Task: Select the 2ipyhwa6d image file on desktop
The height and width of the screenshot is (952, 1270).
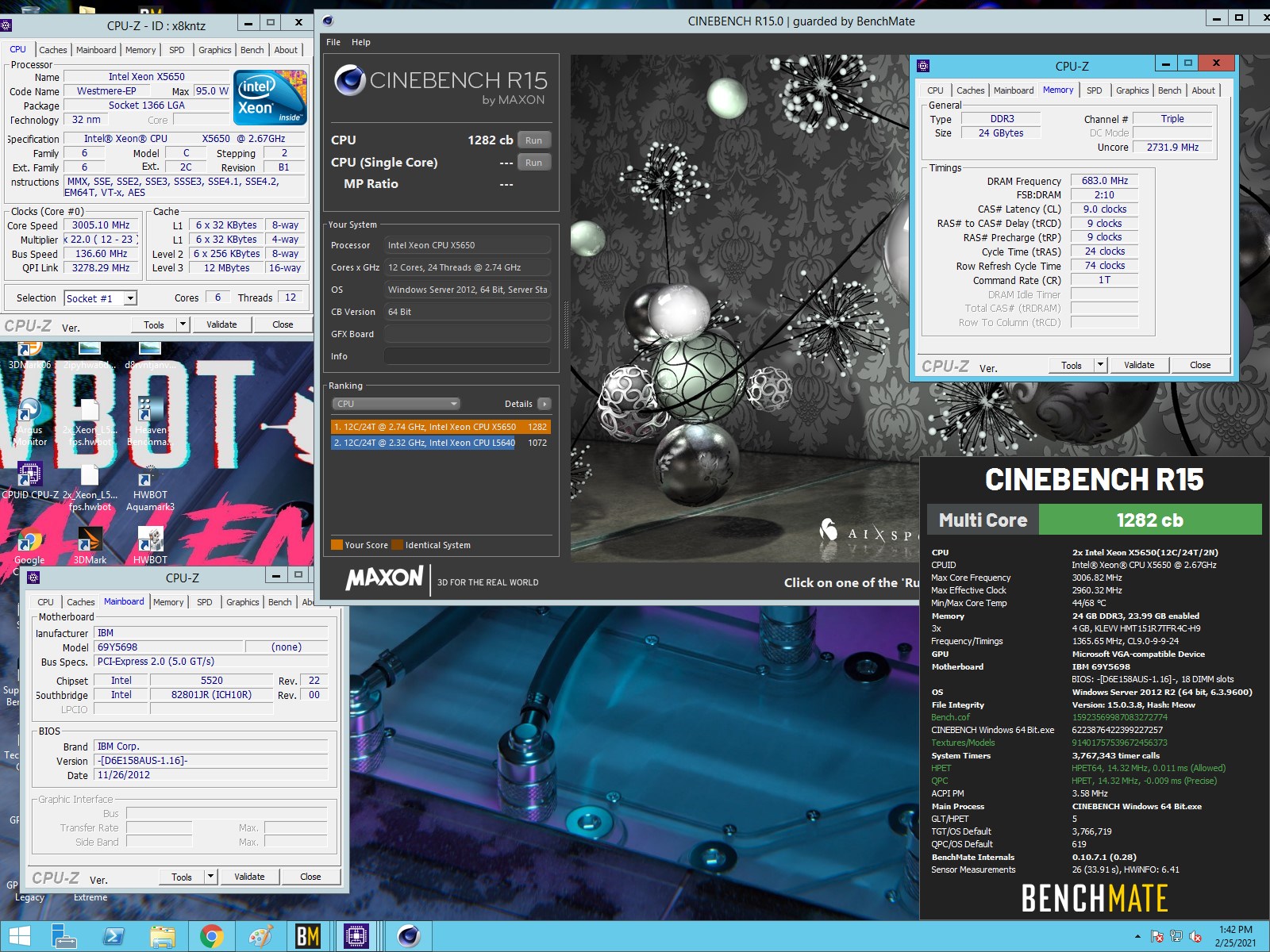Action: 90,355
